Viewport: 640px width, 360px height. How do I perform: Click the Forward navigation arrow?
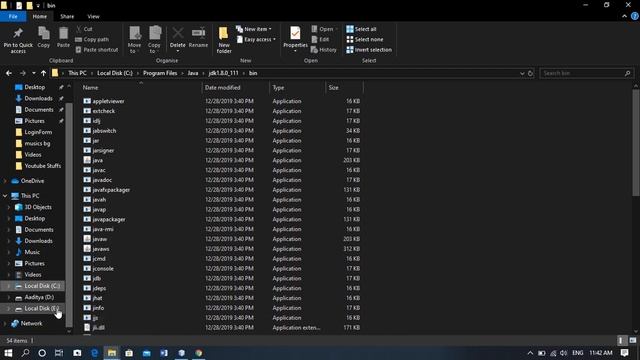pyautogui.click(x=22, y=73)
